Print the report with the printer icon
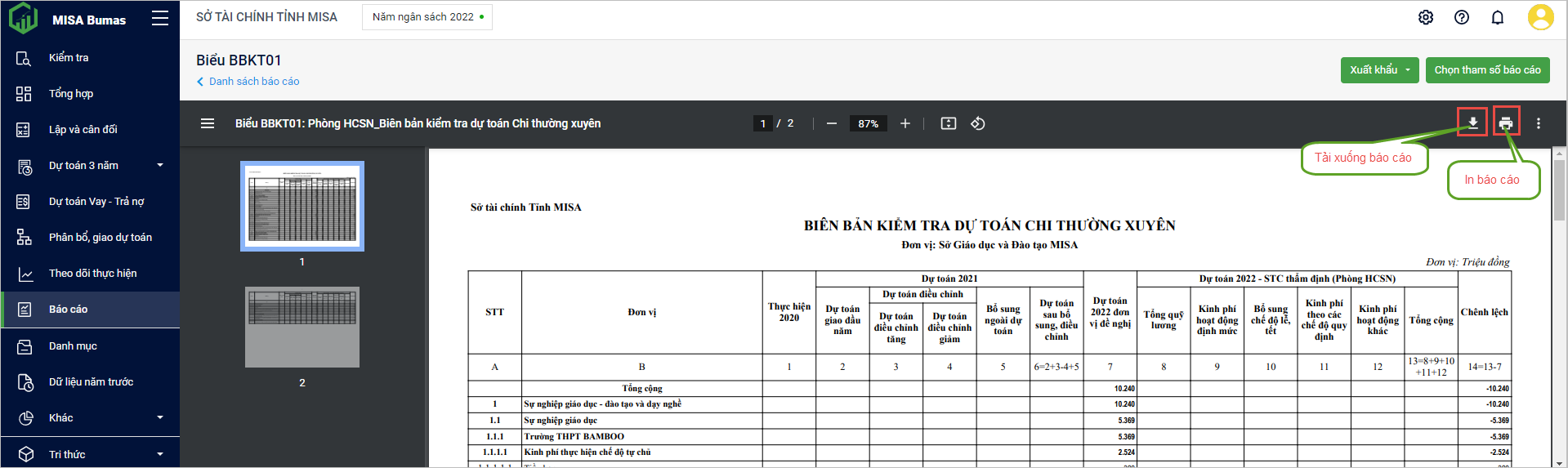This screenshot has width=1568, height=468. (1506, 123)
